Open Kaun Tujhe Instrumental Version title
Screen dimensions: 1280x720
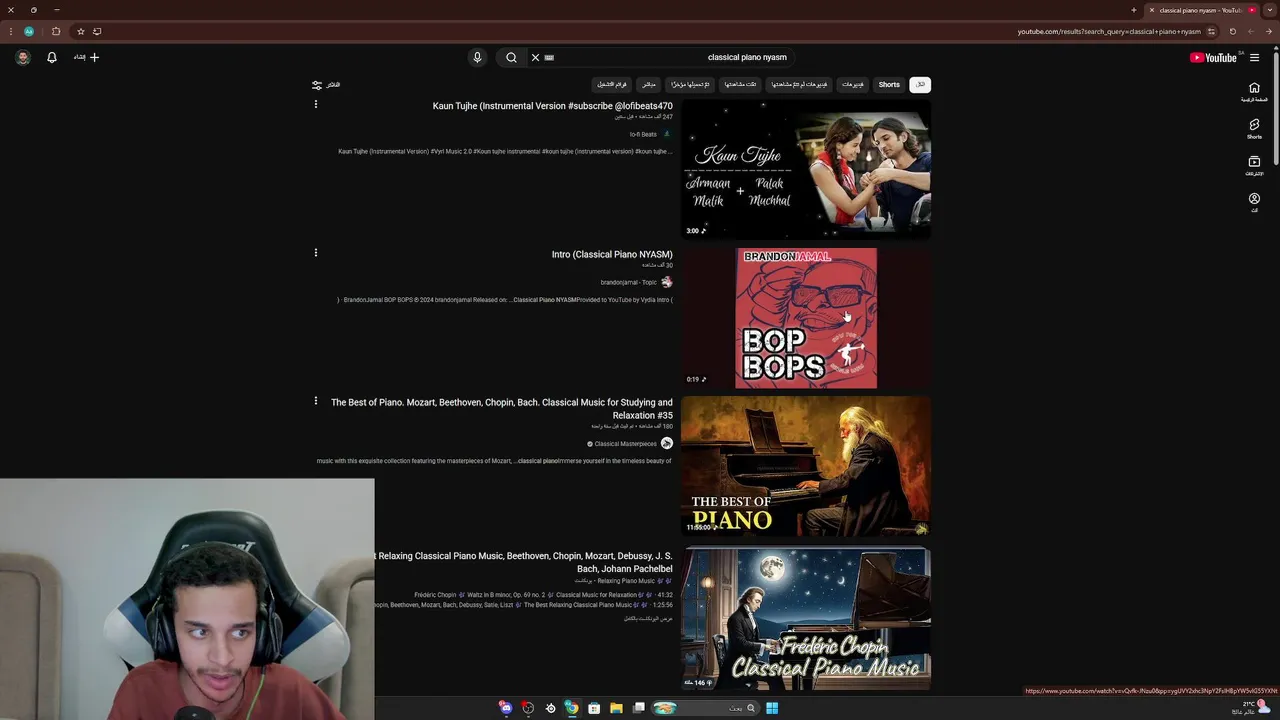pos(552,106)
